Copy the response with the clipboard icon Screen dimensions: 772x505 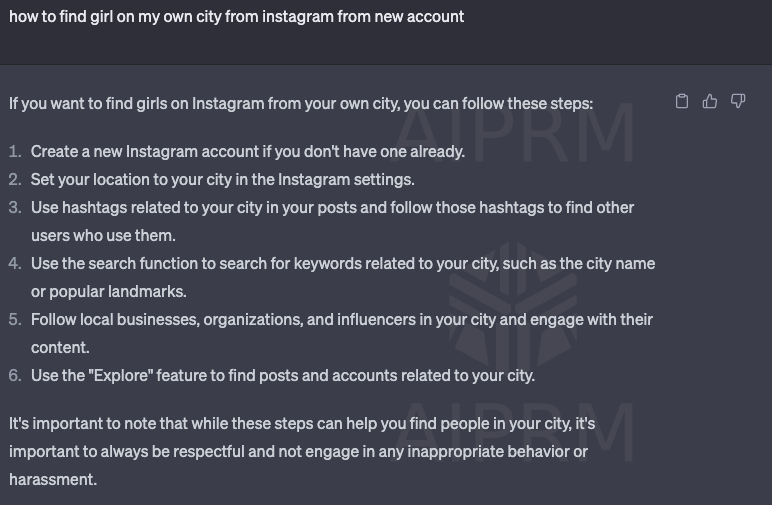coord(681,101)
